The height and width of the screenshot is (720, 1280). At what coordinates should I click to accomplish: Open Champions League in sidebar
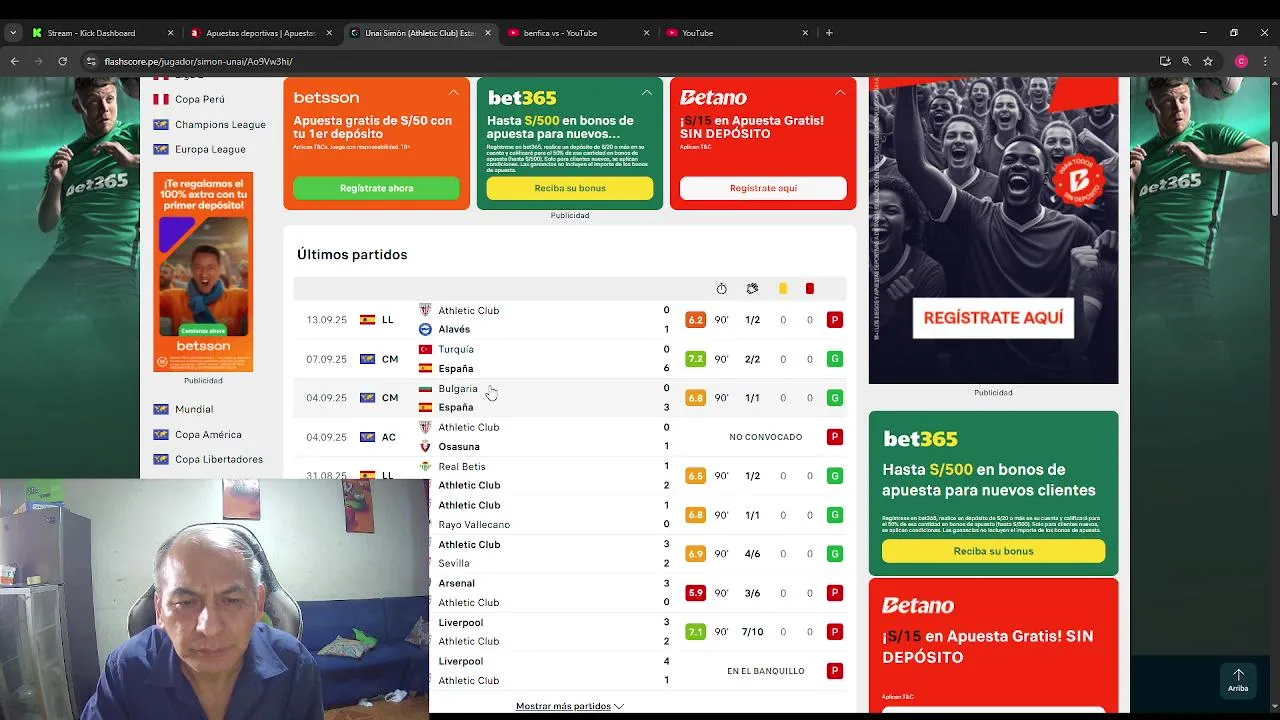tap(220, 124)
